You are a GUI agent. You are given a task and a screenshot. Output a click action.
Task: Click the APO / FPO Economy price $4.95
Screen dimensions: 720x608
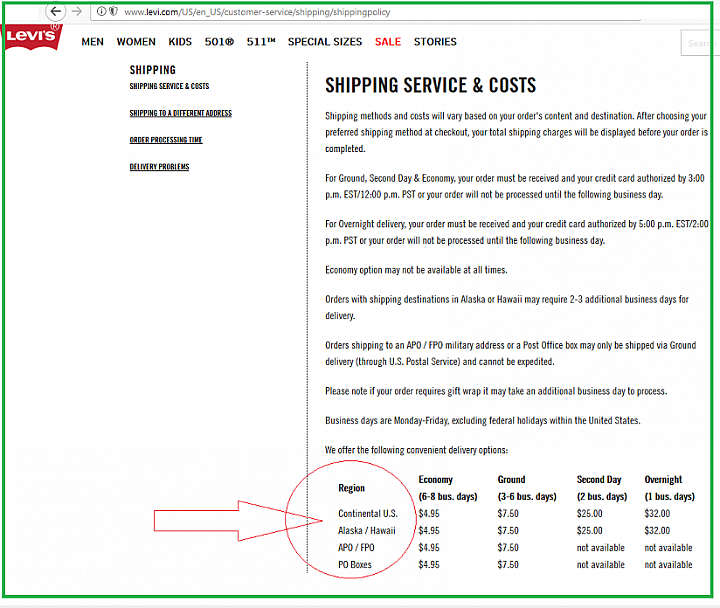click(429, 548)
